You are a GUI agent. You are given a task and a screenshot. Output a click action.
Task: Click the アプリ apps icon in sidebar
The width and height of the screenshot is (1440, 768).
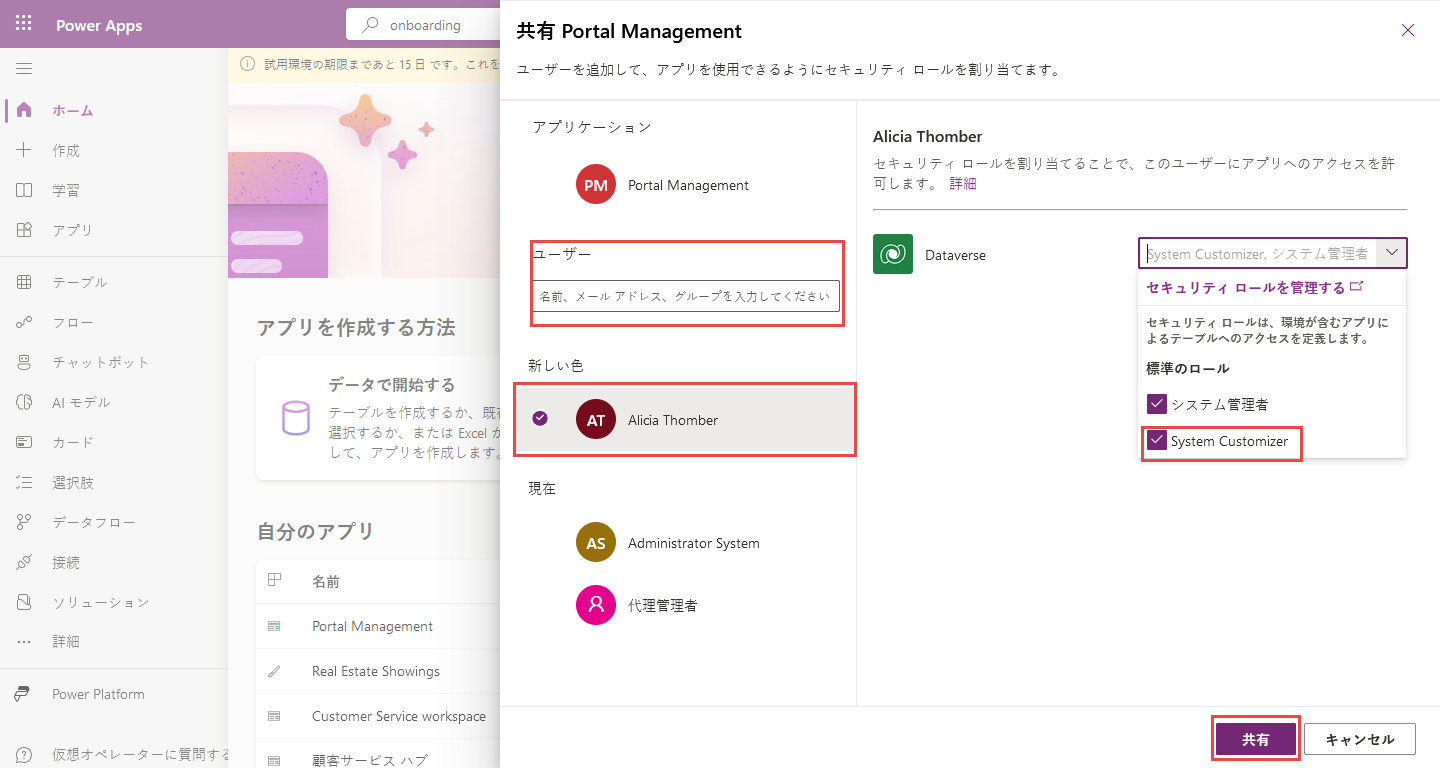(24, 230)
